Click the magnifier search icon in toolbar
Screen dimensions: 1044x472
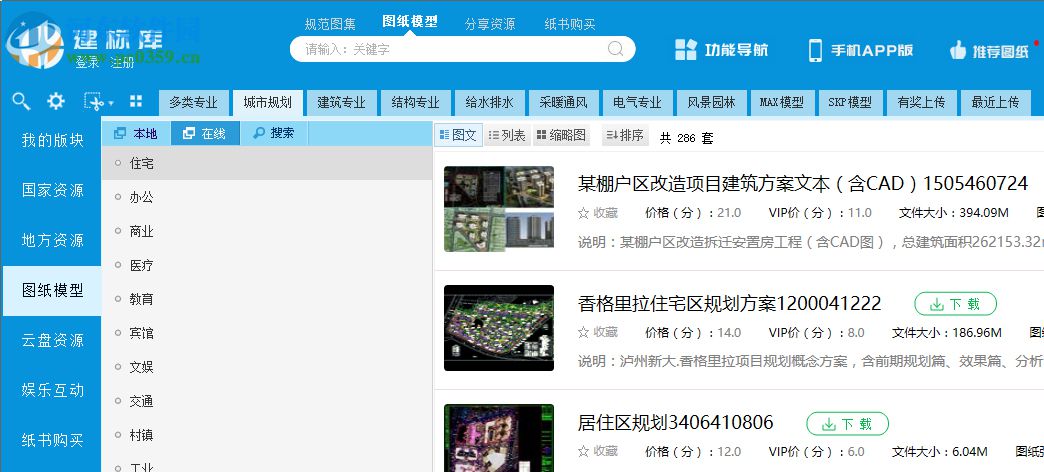21,101
